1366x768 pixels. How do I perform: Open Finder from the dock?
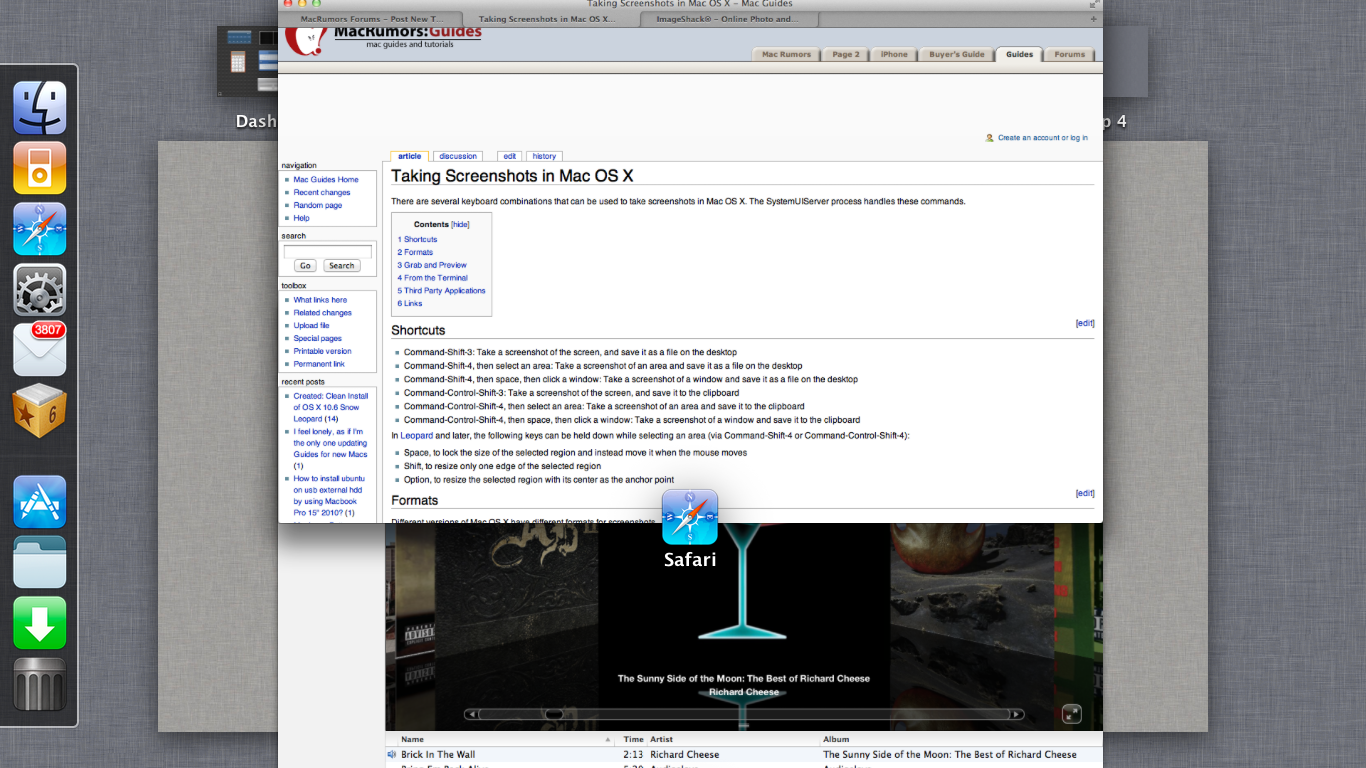click(x=40, y=108)
